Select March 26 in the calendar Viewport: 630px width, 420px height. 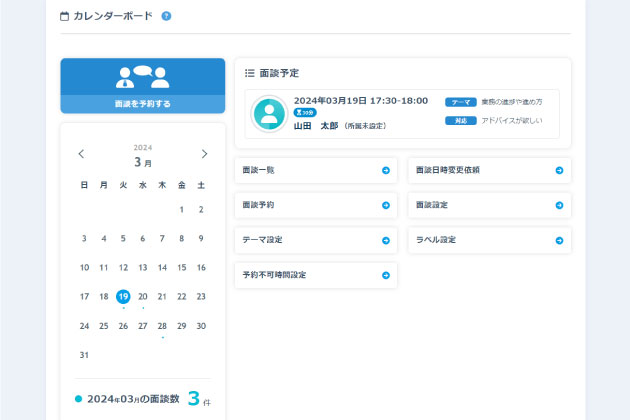click(123, 326)
